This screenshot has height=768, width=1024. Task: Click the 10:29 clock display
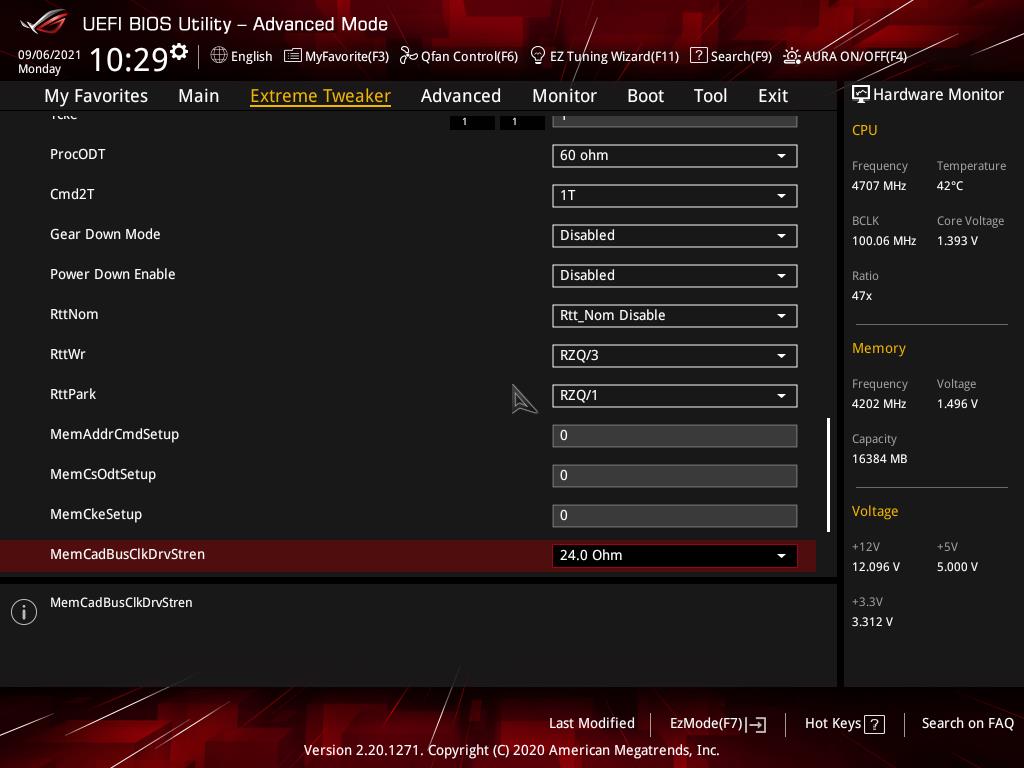[x=129, y=59]
